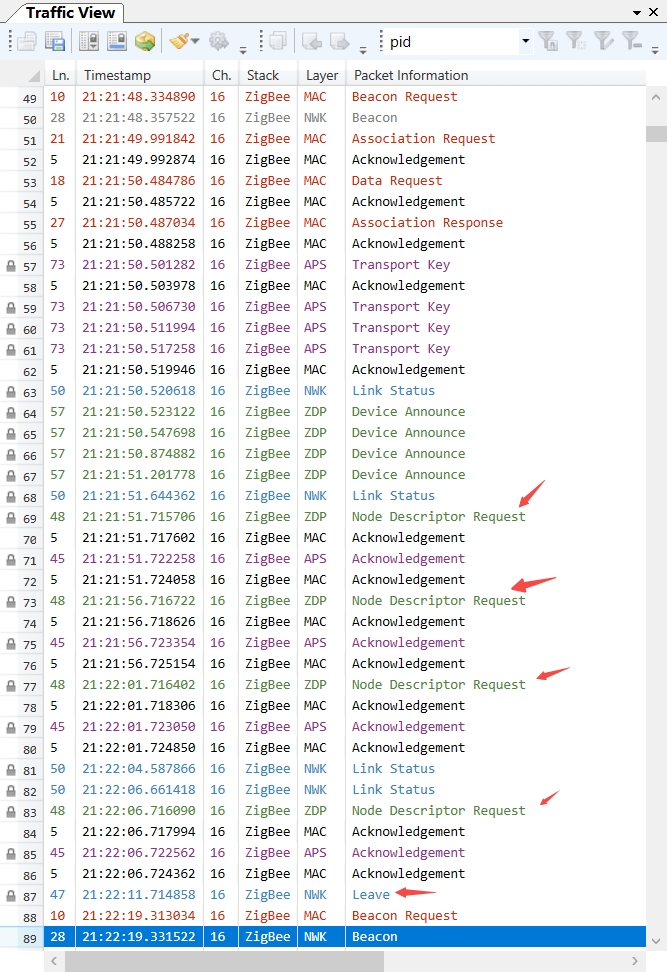Click the horizontal scrollbar thumb
Viewport: 667px width, 972px height.
(x=224, y=961)
